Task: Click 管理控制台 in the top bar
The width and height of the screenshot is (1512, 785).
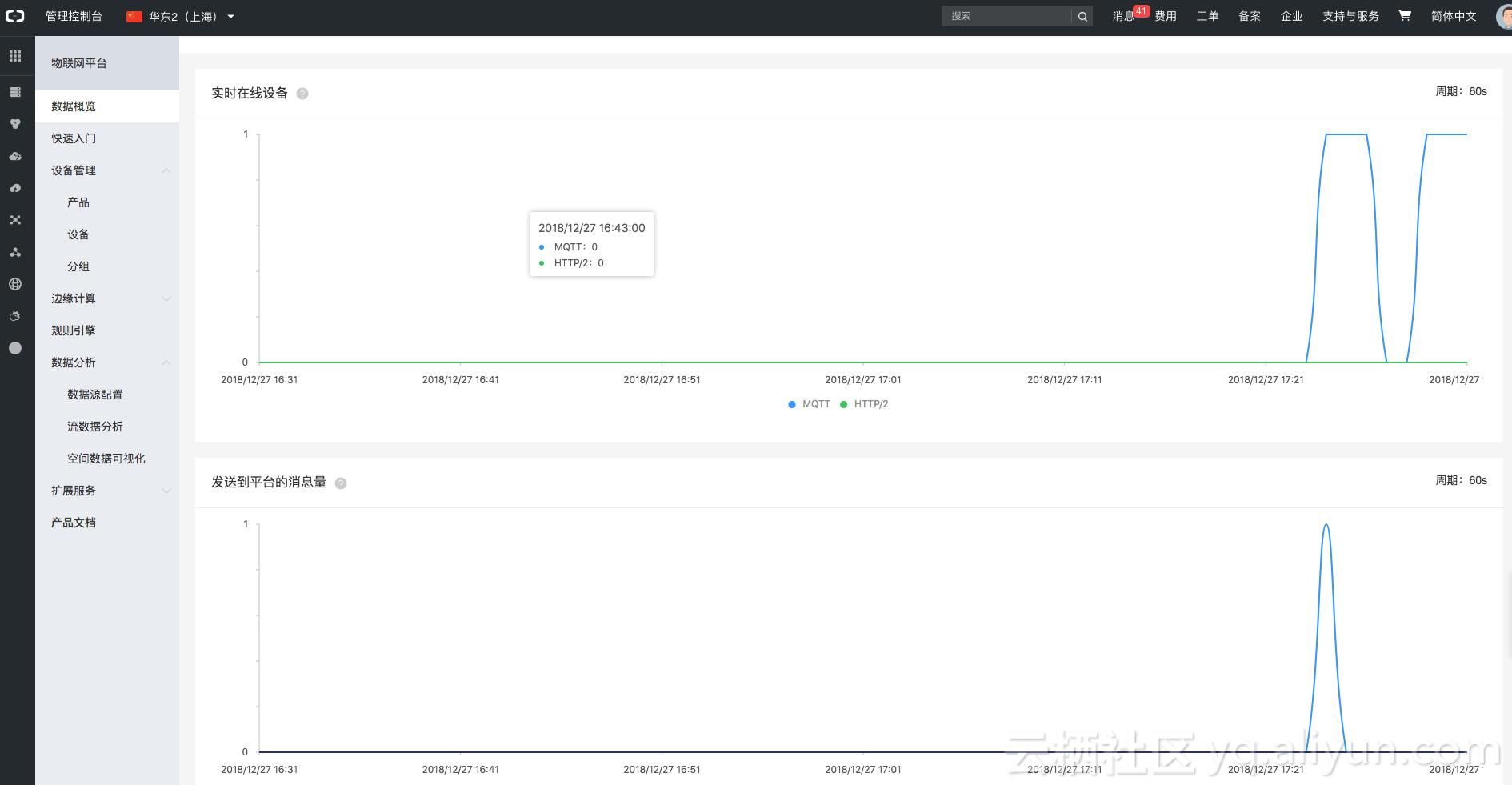Action: click(74, 16)
